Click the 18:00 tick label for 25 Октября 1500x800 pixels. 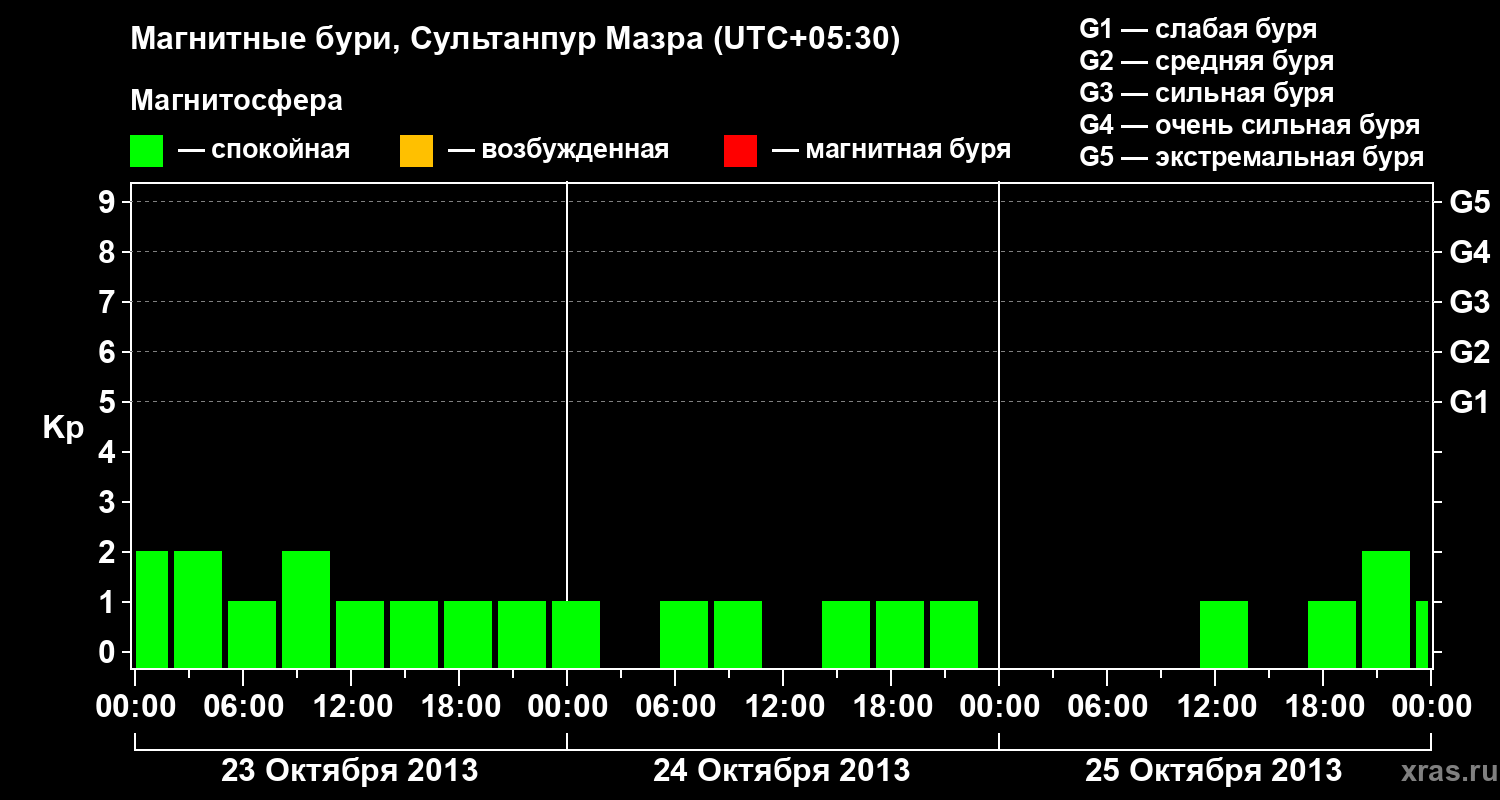[1323, 707]
